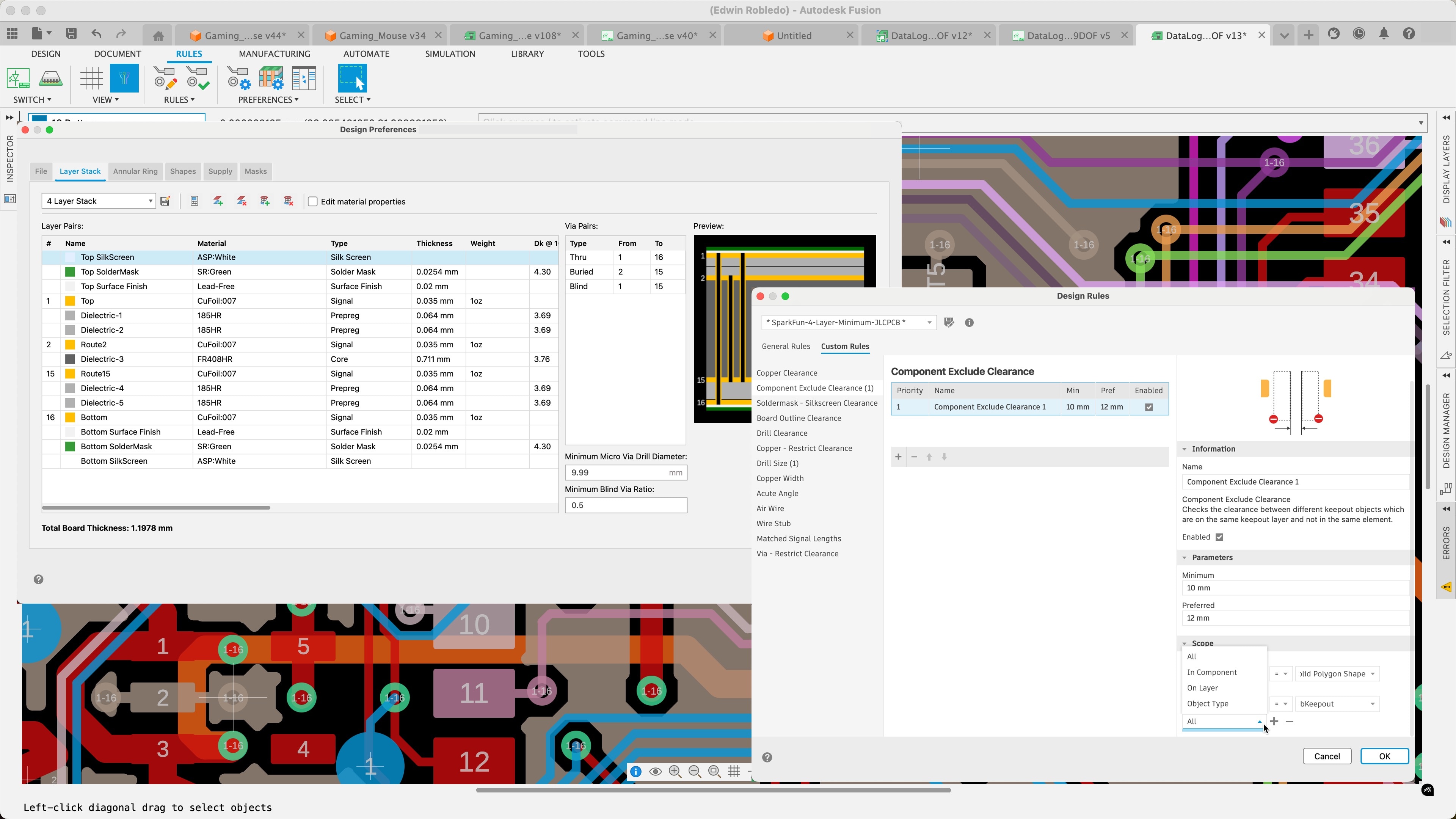Image resolution: width=1456 pixels, height=819 pixels.
Task: Toggle the grid icon in the canvas toolbar
Action: 734,772
